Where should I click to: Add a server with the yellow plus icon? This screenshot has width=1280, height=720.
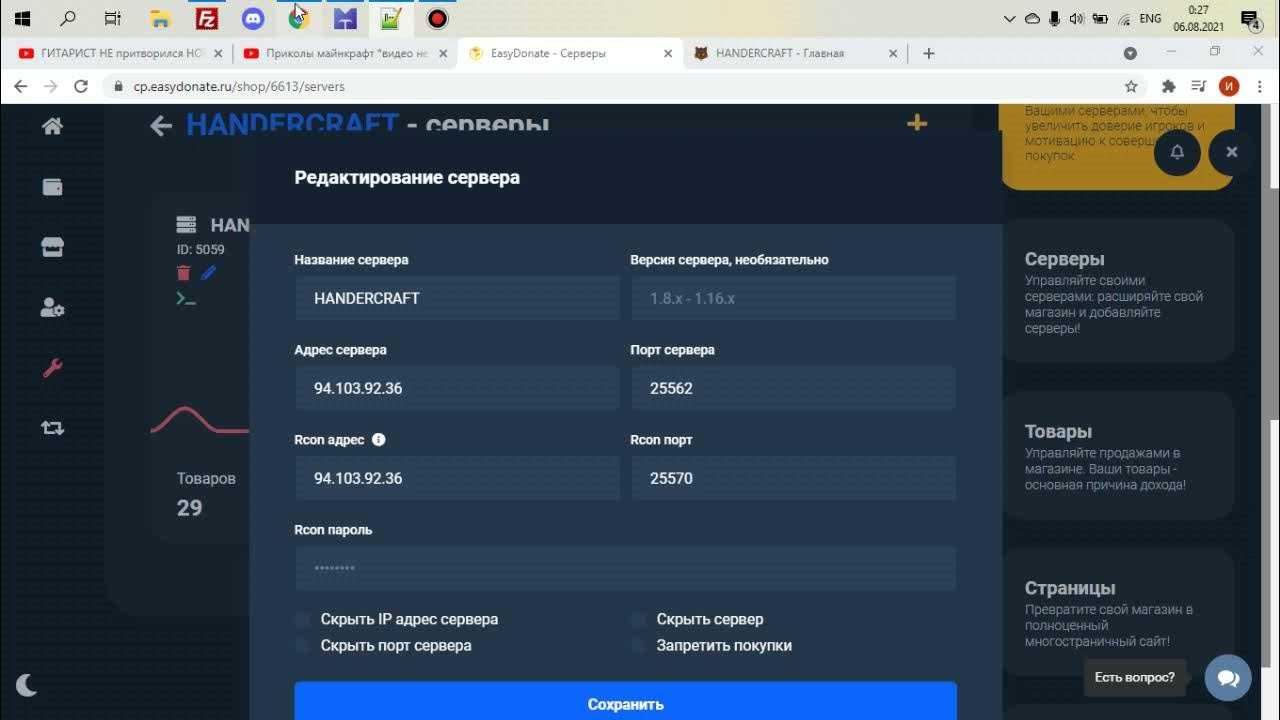pos(917,123)
